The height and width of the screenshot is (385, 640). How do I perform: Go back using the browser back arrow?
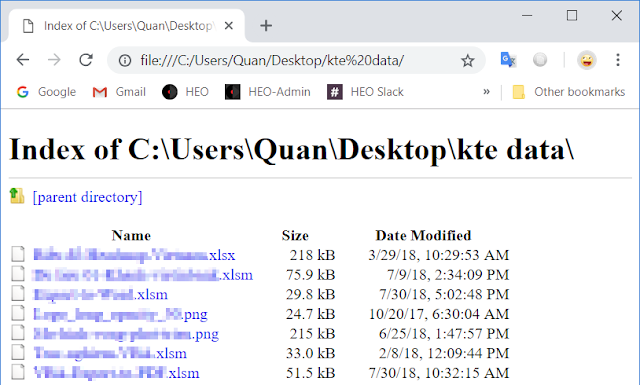[23, 60]
